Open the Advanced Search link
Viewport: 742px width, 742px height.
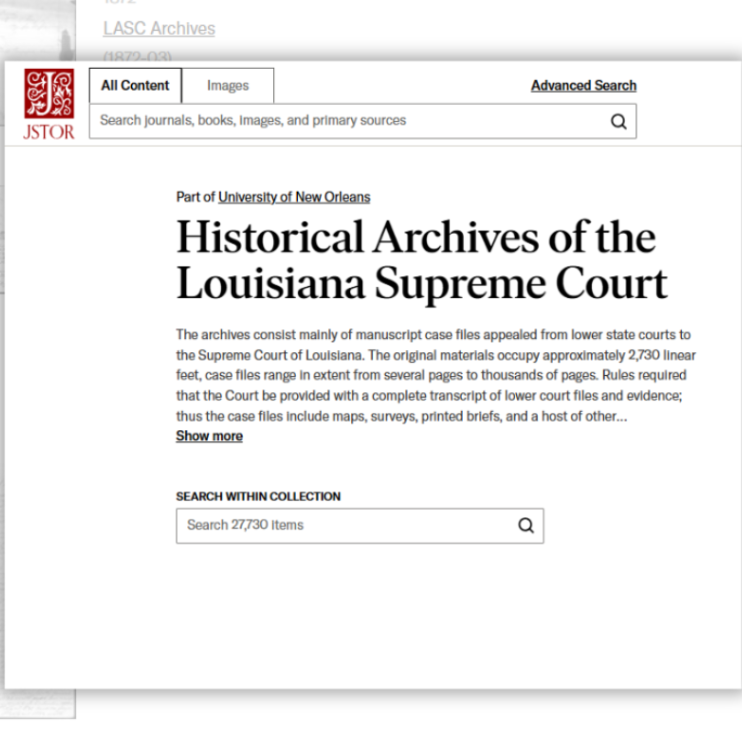[583, 86]
